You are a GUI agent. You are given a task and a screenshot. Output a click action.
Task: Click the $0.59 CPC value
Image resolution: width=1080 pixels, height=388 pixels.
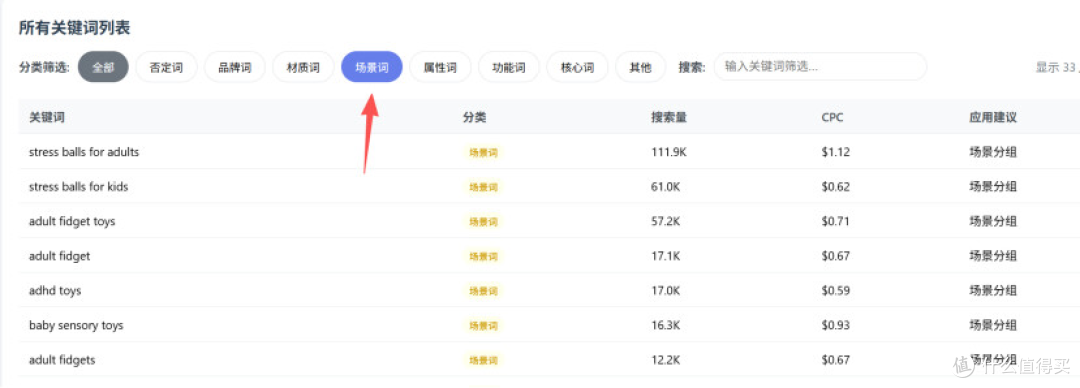pos(835,290)
